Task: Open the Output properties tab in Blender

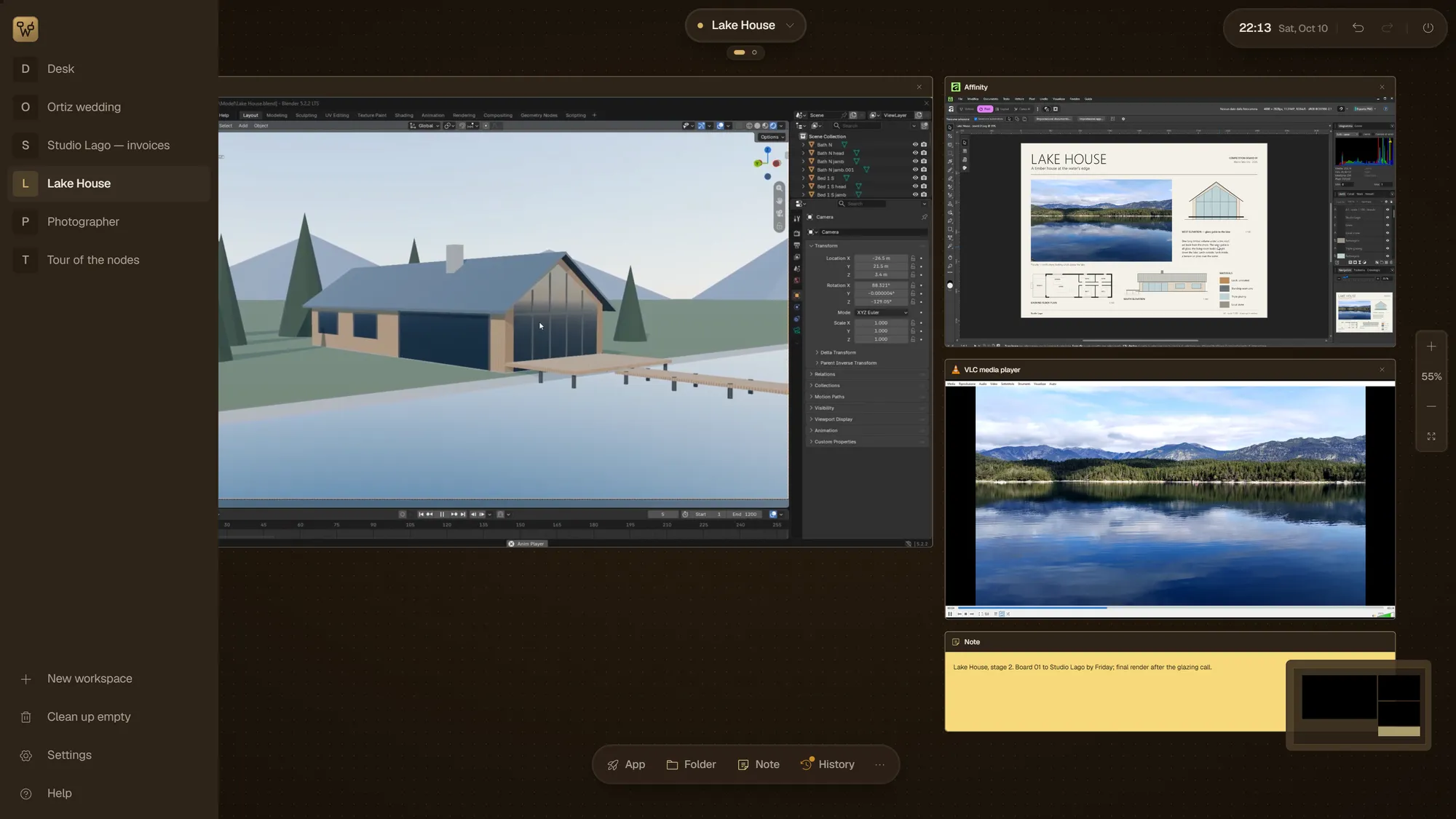Action: pyautogui.click(x=796, y=245)
